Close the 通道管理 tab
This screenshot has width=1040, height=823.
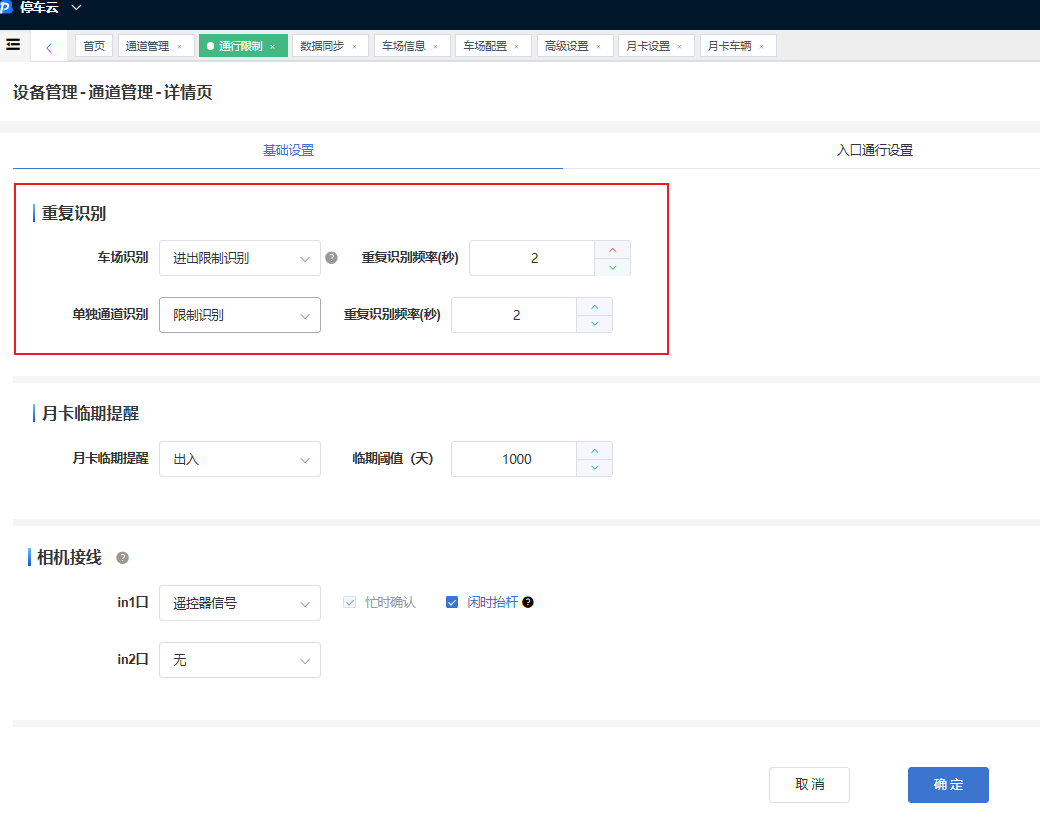tap(179, 46)
